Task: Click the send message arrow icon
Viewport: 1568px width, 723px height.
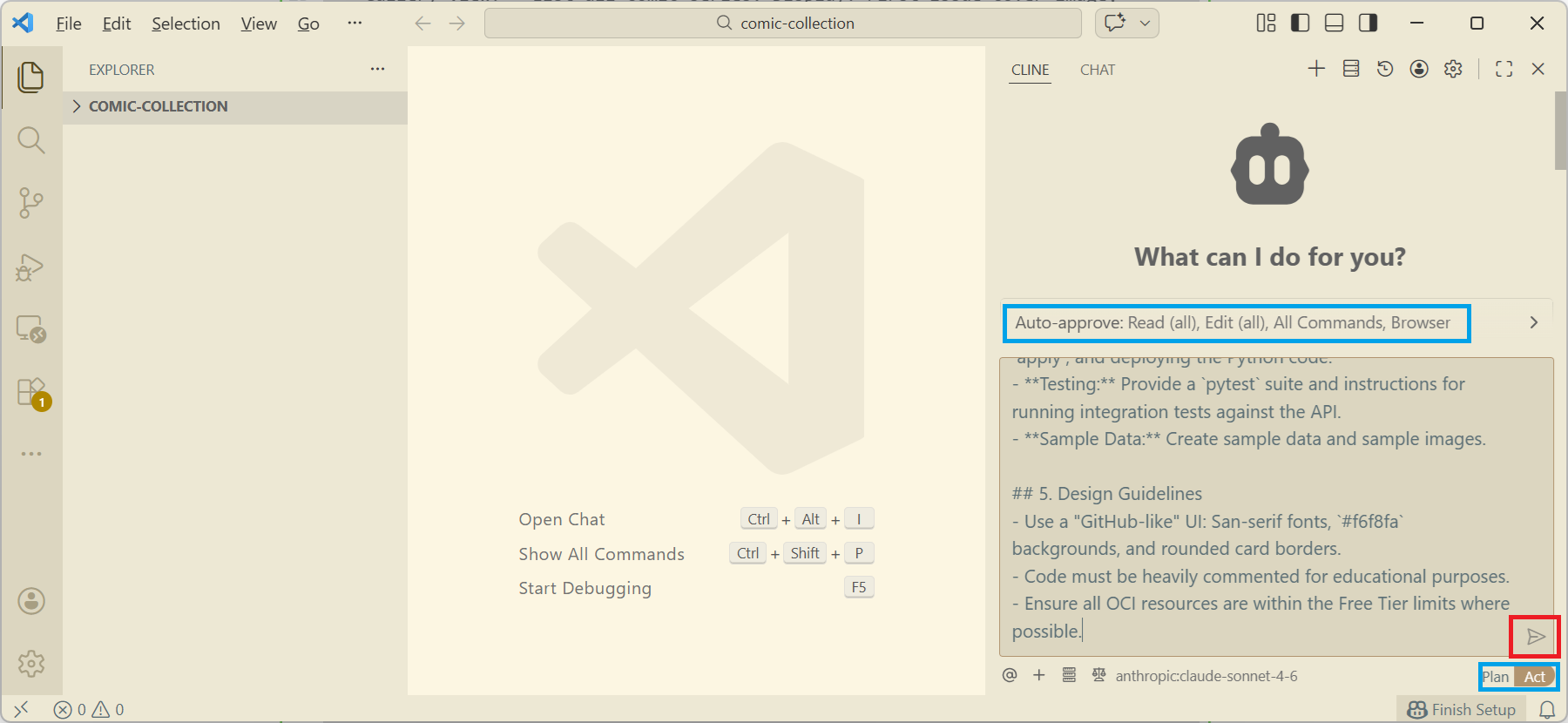Action: 1536,637
